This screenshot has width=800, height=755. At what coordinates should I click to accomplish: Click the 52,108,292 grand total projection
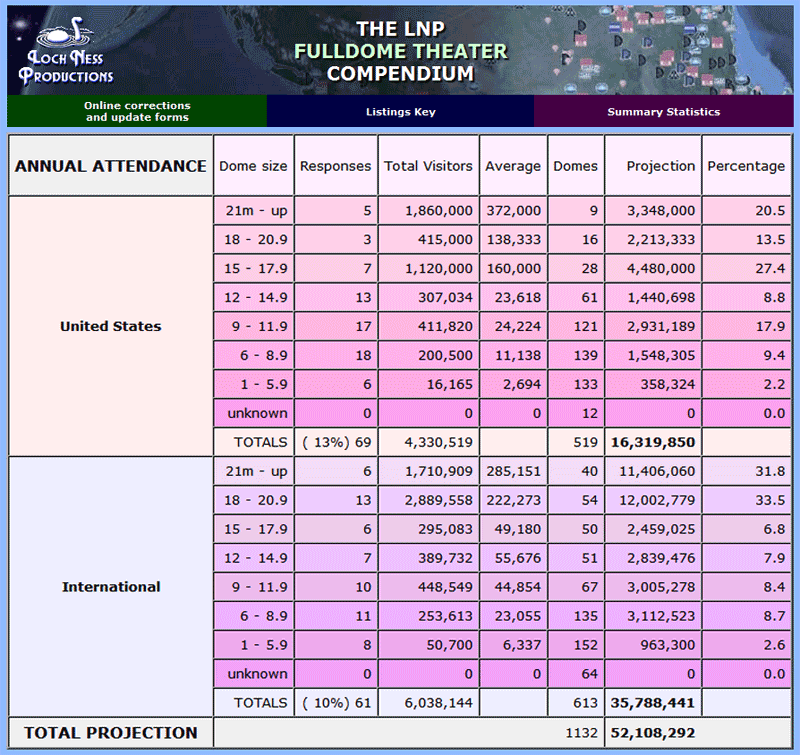653,733
